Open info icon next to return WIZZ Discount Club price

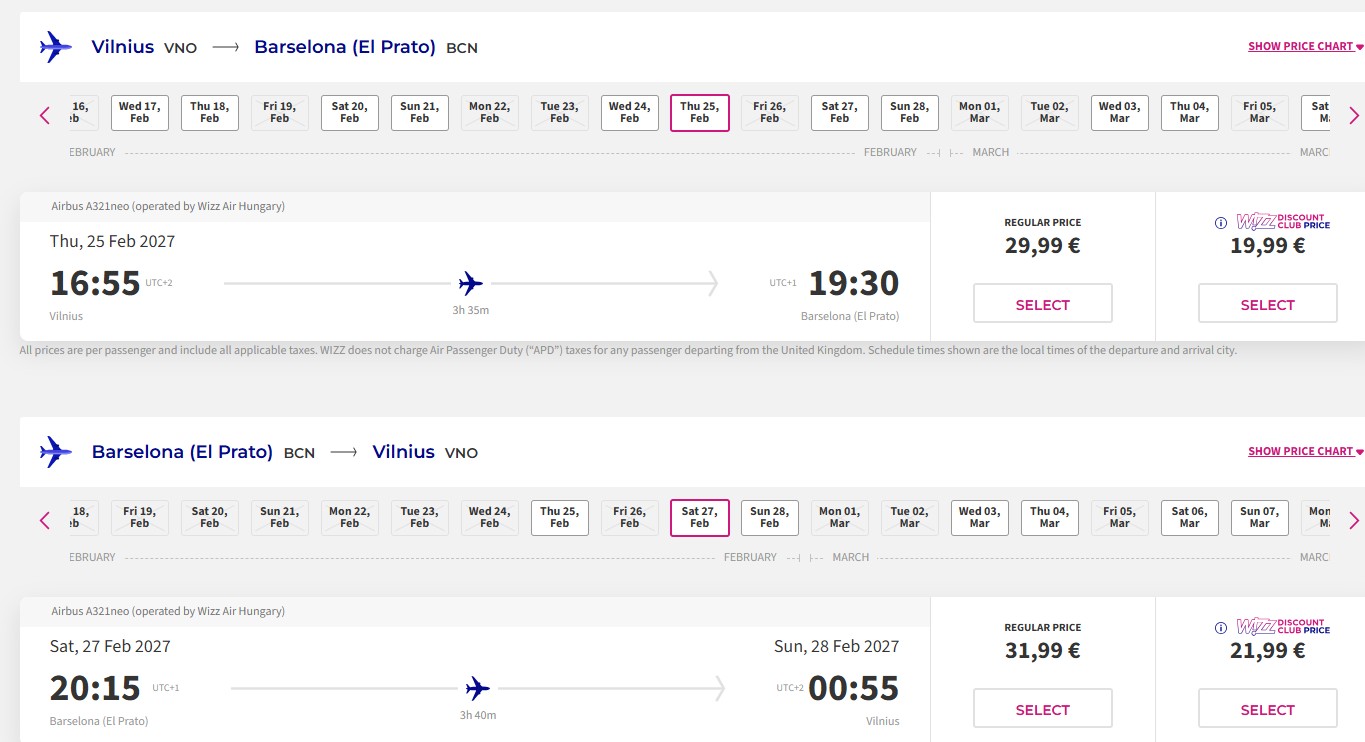[1220, 628]
